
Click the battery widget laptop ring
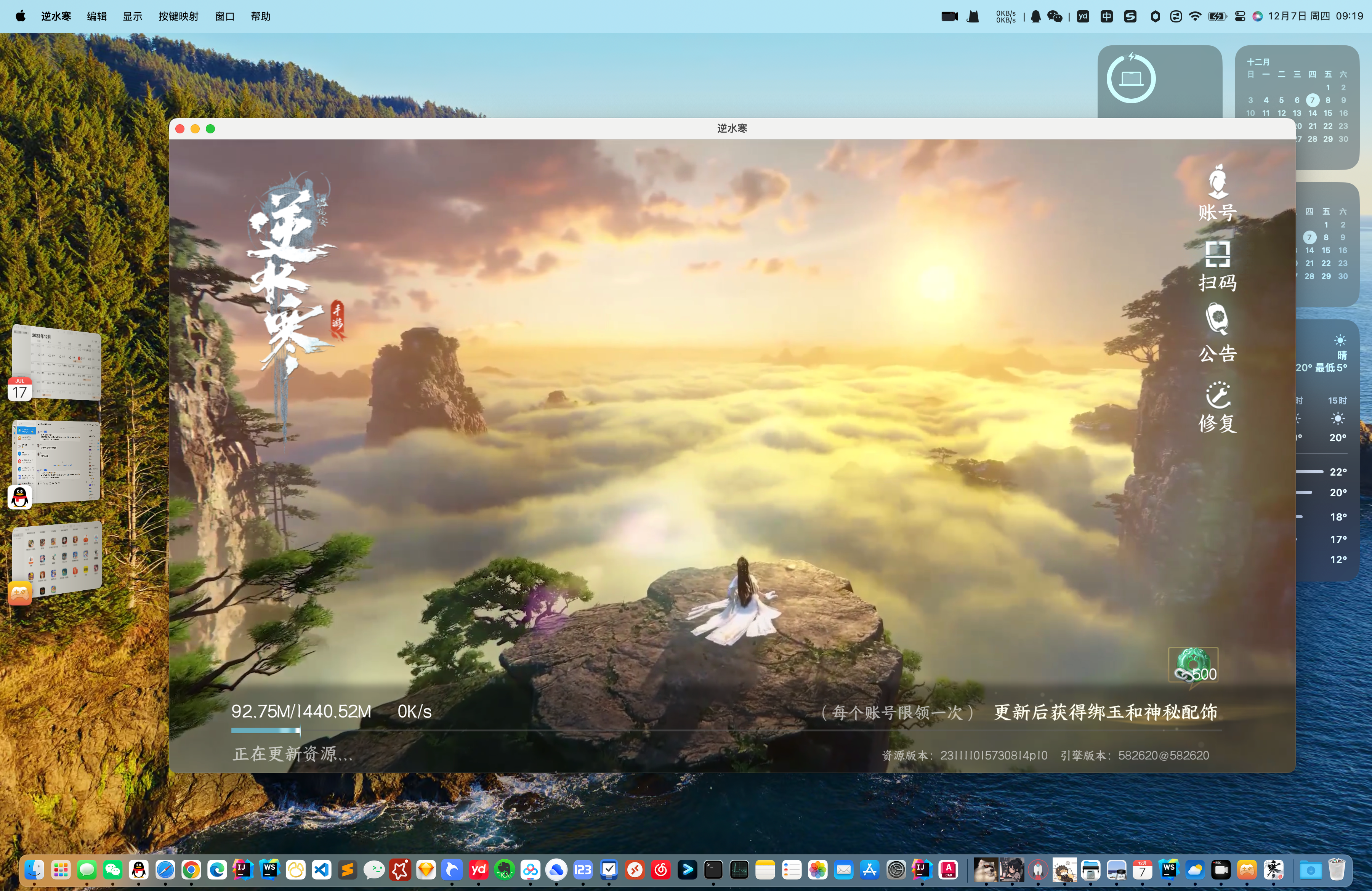1131,79
